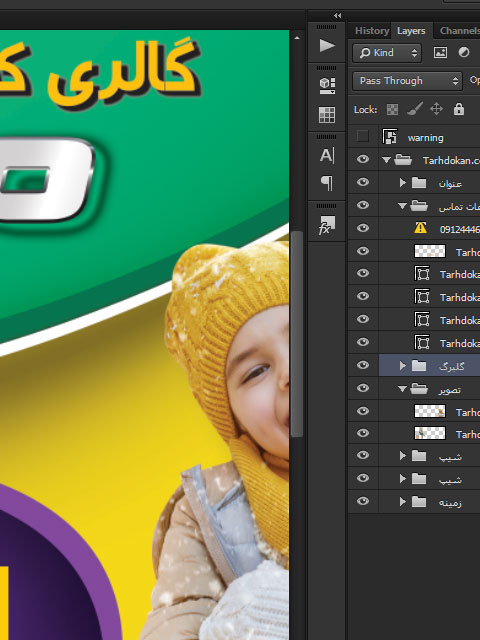Filter layers by adjustment layers icon

coord(464,52)
